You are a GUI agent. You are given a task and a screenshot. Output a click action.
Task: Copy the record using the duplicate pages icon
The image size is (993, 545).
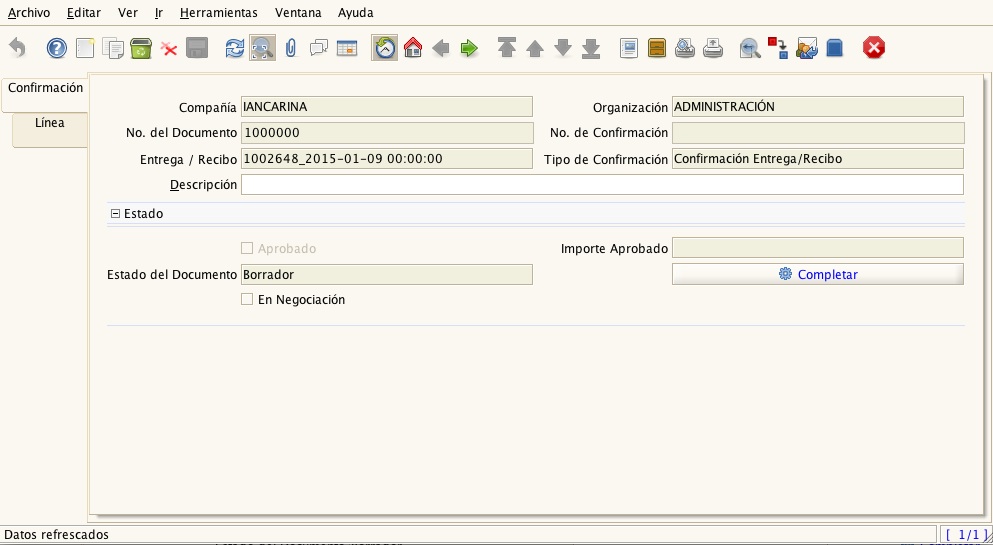(x=113, y=48)
